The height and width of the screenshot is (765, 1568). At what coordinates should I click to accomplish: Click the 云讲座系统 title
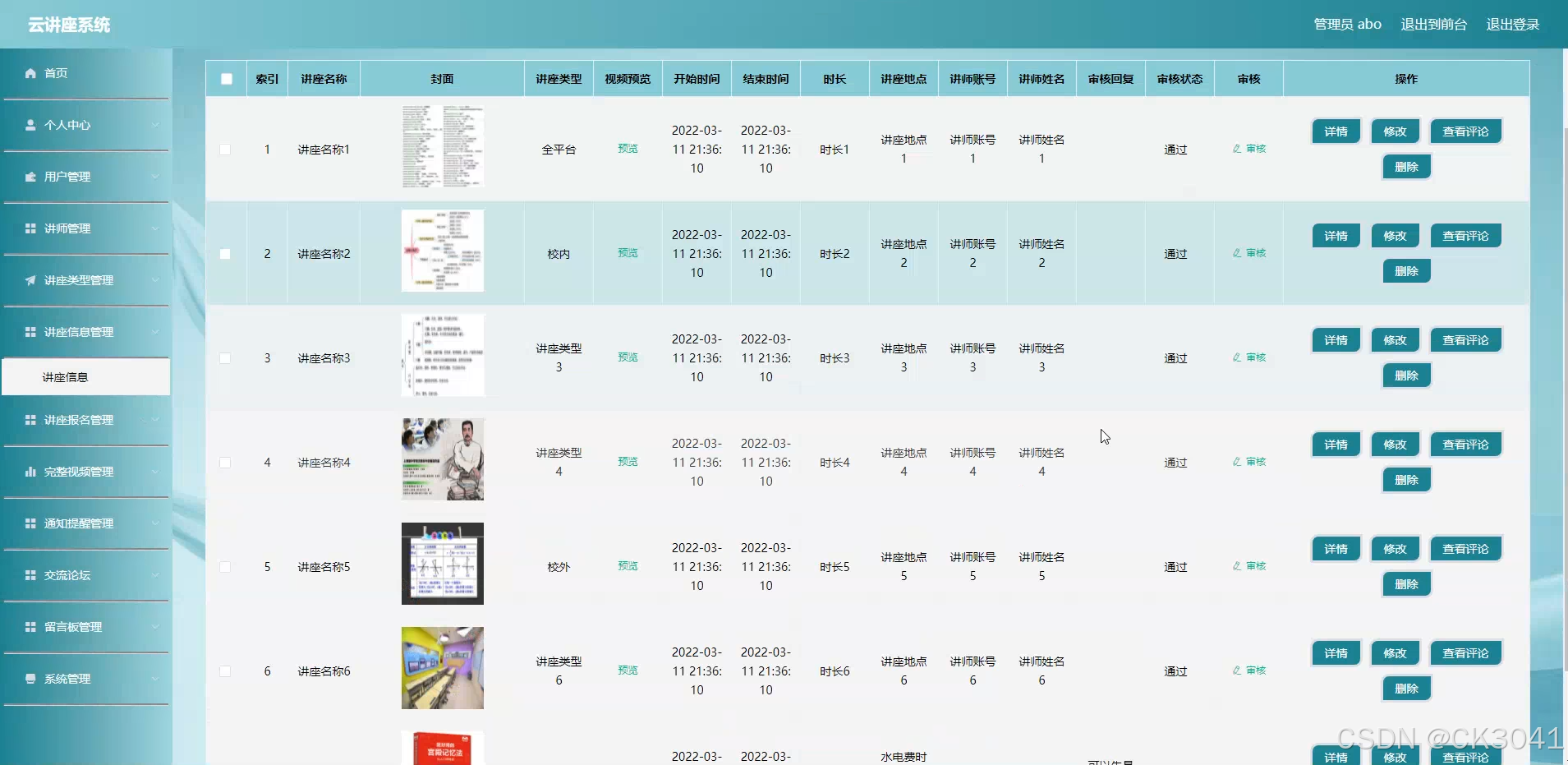click(69, 25)
